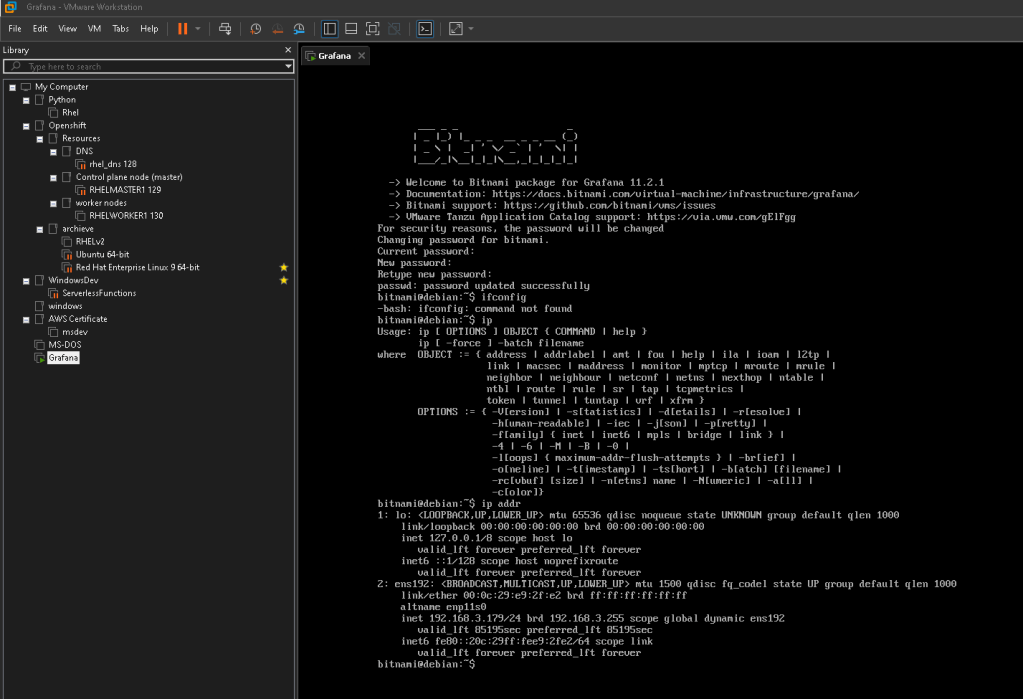Select the MS-DOS VM
Viewport: 1023px width, 699px height.
[x=65, y=345]
